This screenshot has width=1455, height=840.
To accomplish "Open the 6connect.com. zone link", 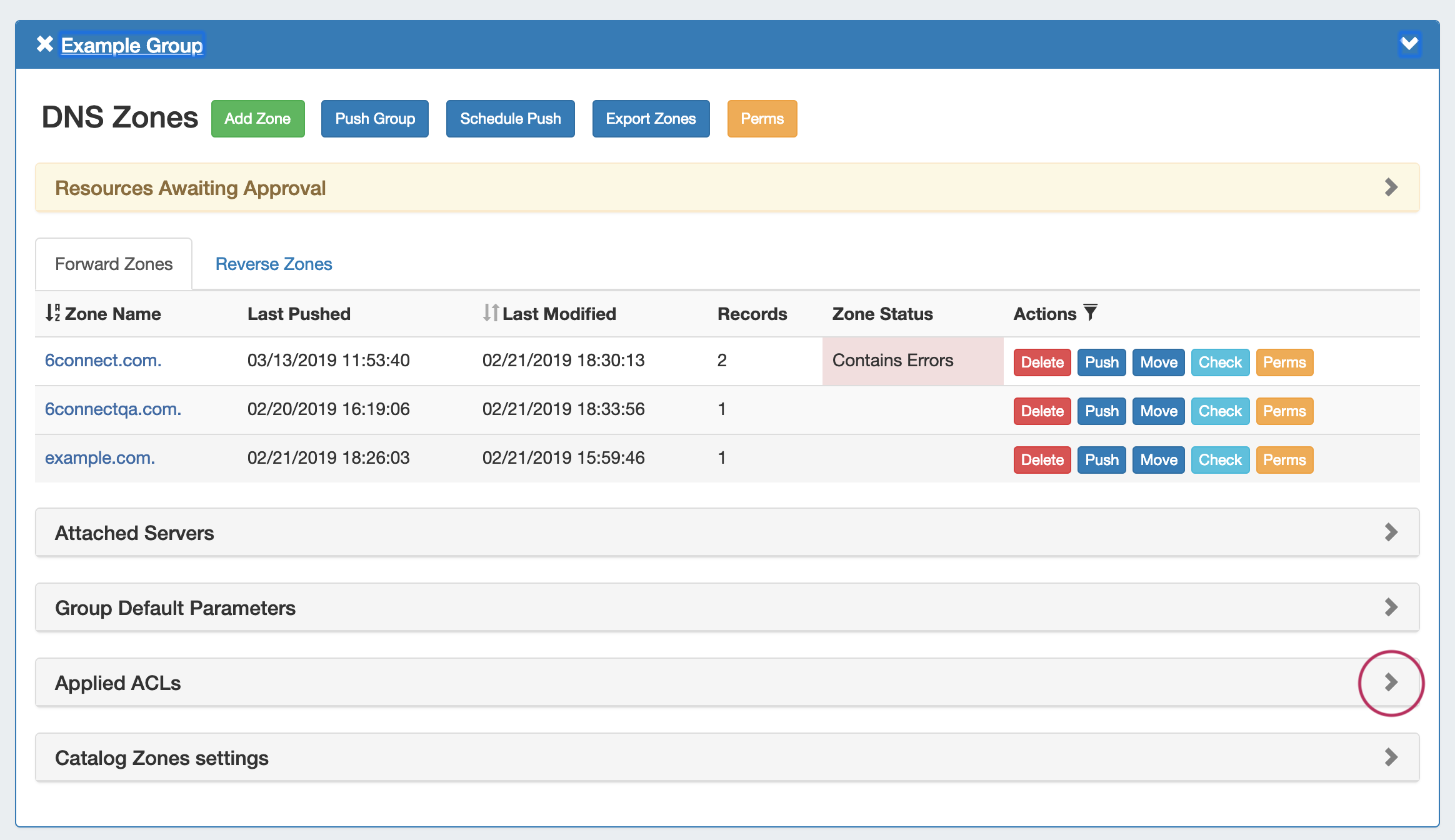I will pyautogui.click(x=103, y=361).
